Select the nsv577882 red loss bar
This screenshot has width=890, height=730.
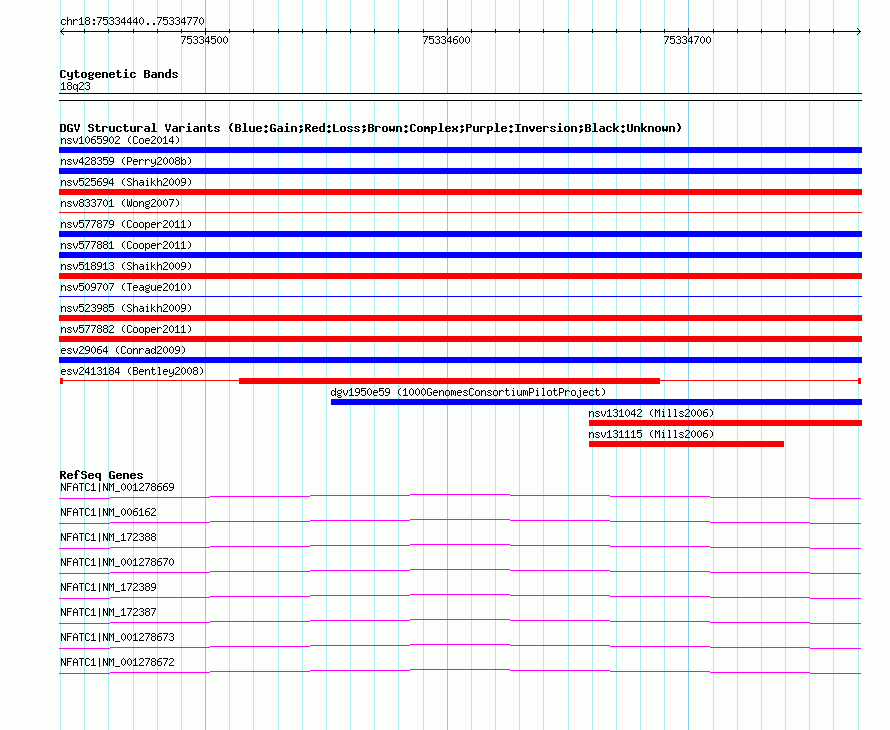(460, 339)
